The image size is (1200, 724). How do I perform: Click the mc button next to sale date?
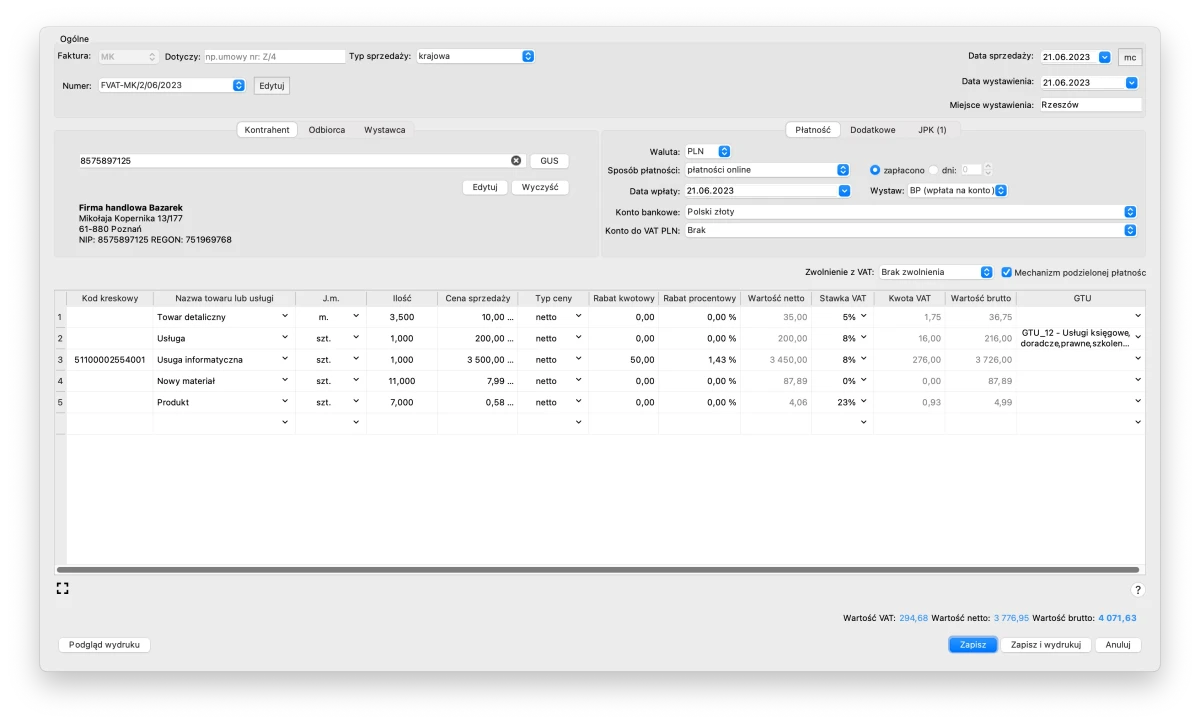1130,57
